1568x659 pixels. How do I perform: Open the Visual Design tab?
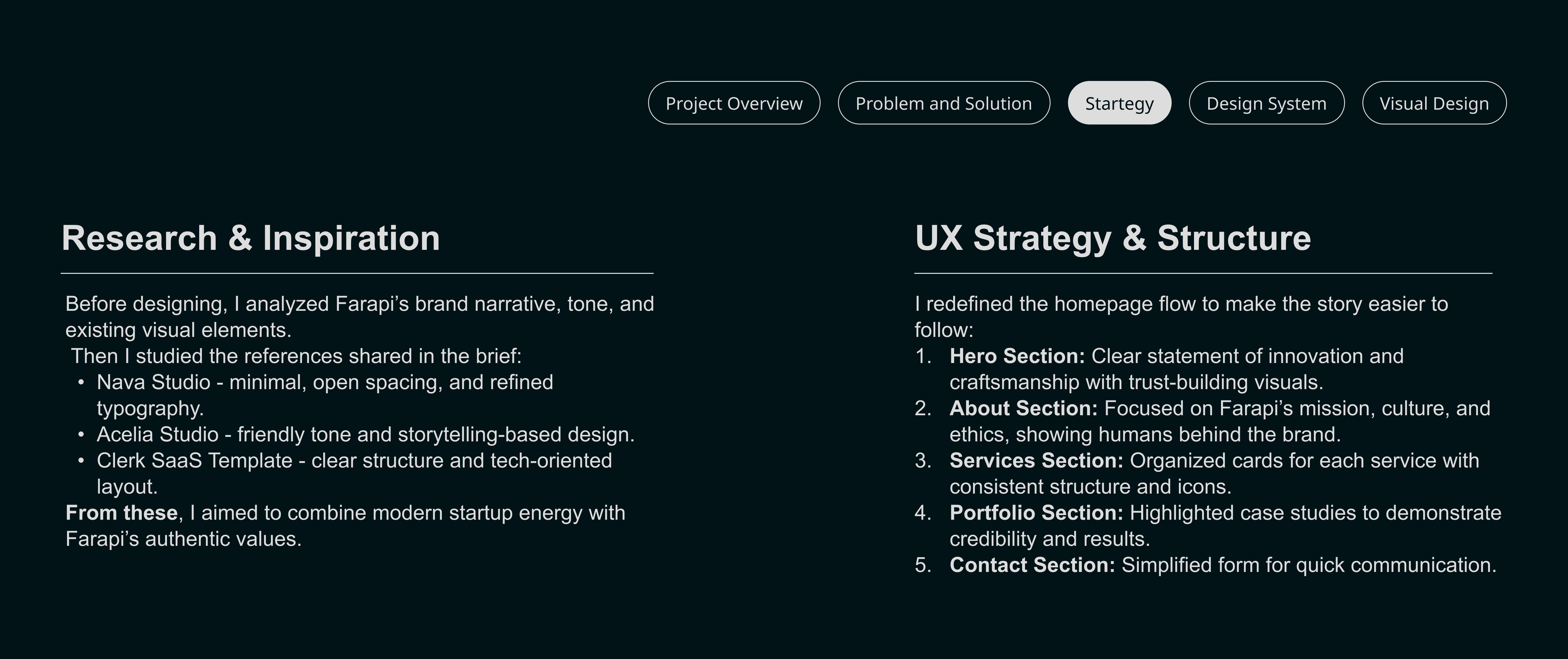[1434, 103]
